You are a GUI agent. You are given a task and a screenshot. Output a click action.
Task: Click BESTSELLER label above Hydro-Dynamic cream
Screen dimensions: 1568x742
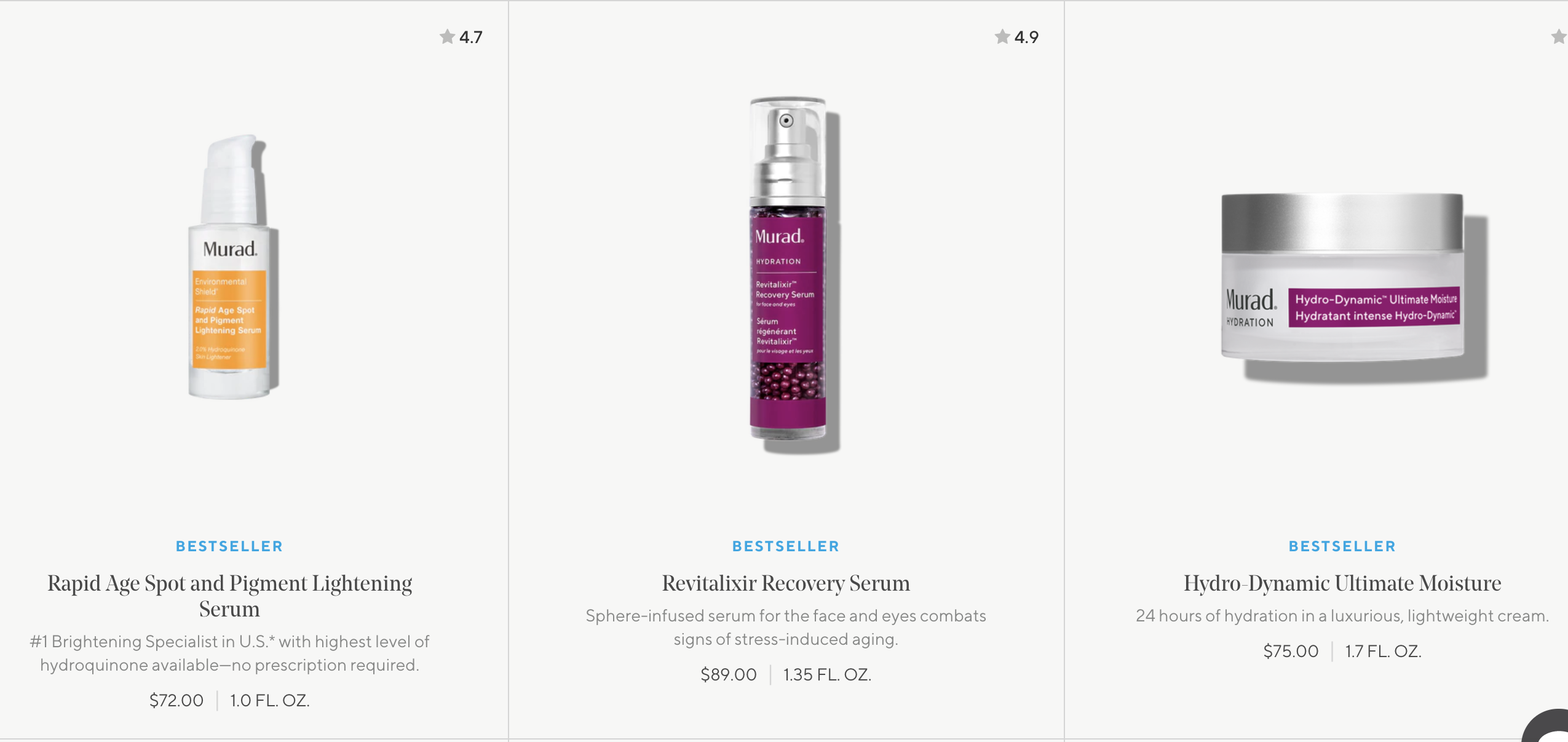(1342, 546)
